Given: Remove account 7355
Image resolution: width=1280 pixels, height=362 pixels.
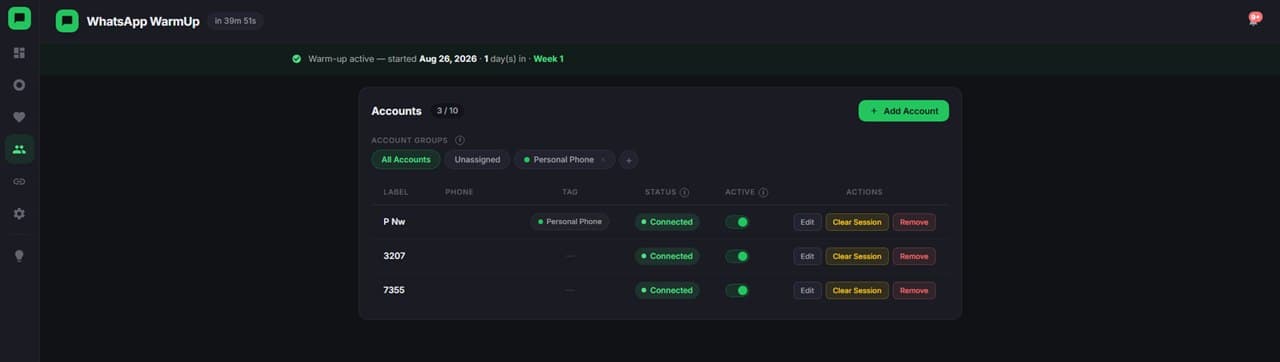Looking at the screenshot, I should tap(914, 290).
